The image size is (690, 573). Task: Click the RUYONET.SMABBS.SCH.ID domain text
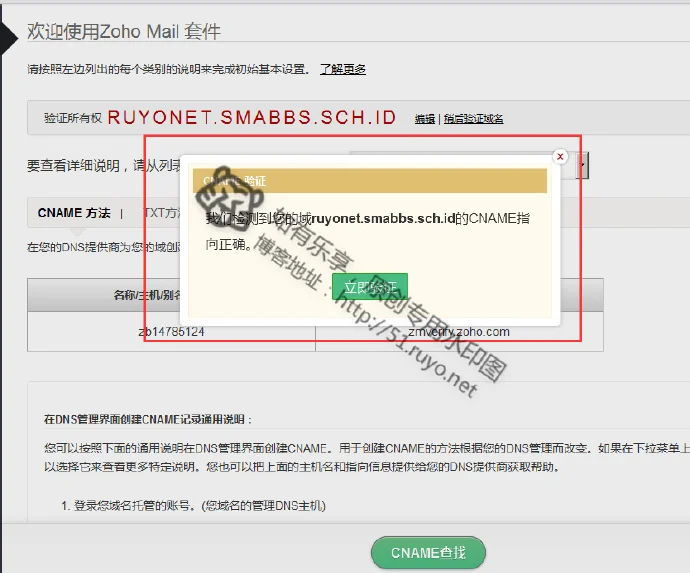click(x=252, y=118)
